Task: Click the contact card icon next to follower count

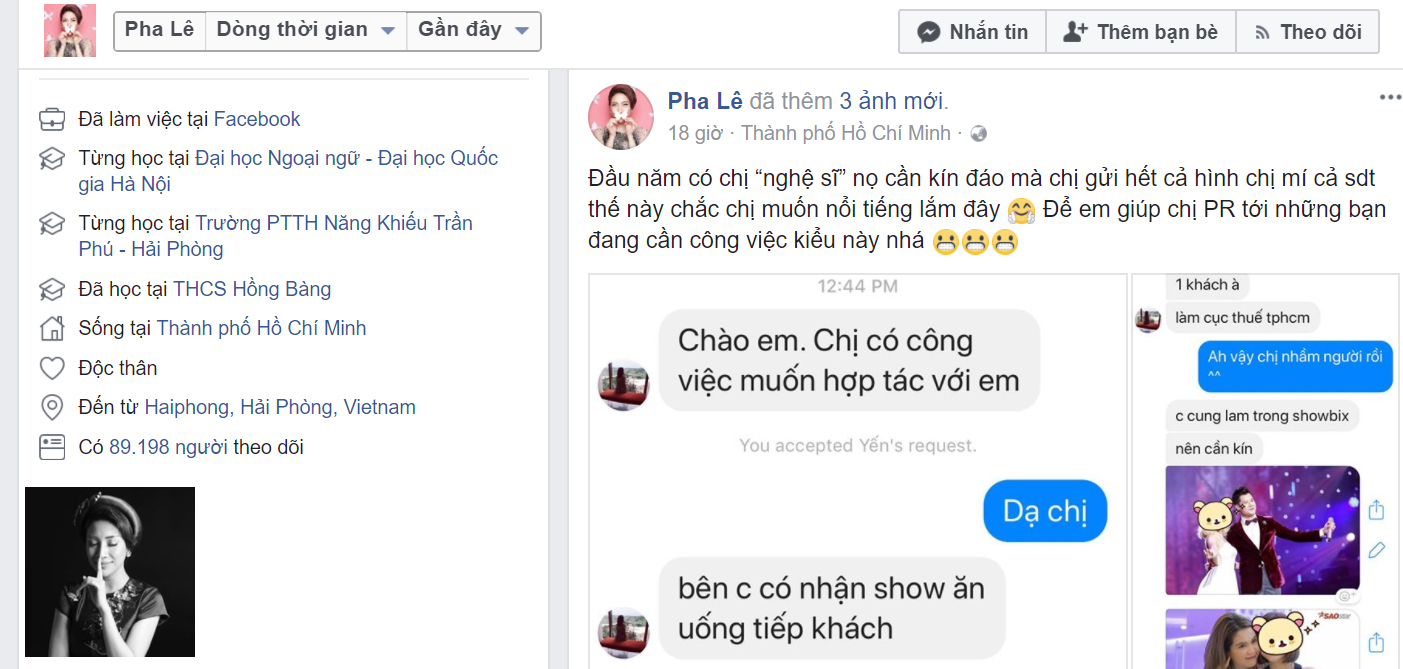Action: click(52, 447)
